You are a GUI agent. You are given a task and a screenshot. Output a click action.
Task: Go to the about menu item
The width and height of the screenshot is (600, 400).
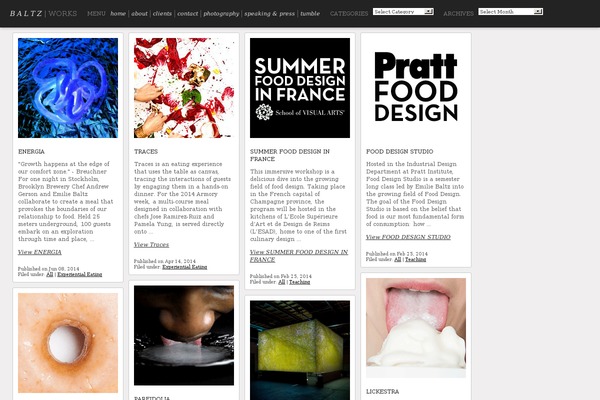pos(139,13)
